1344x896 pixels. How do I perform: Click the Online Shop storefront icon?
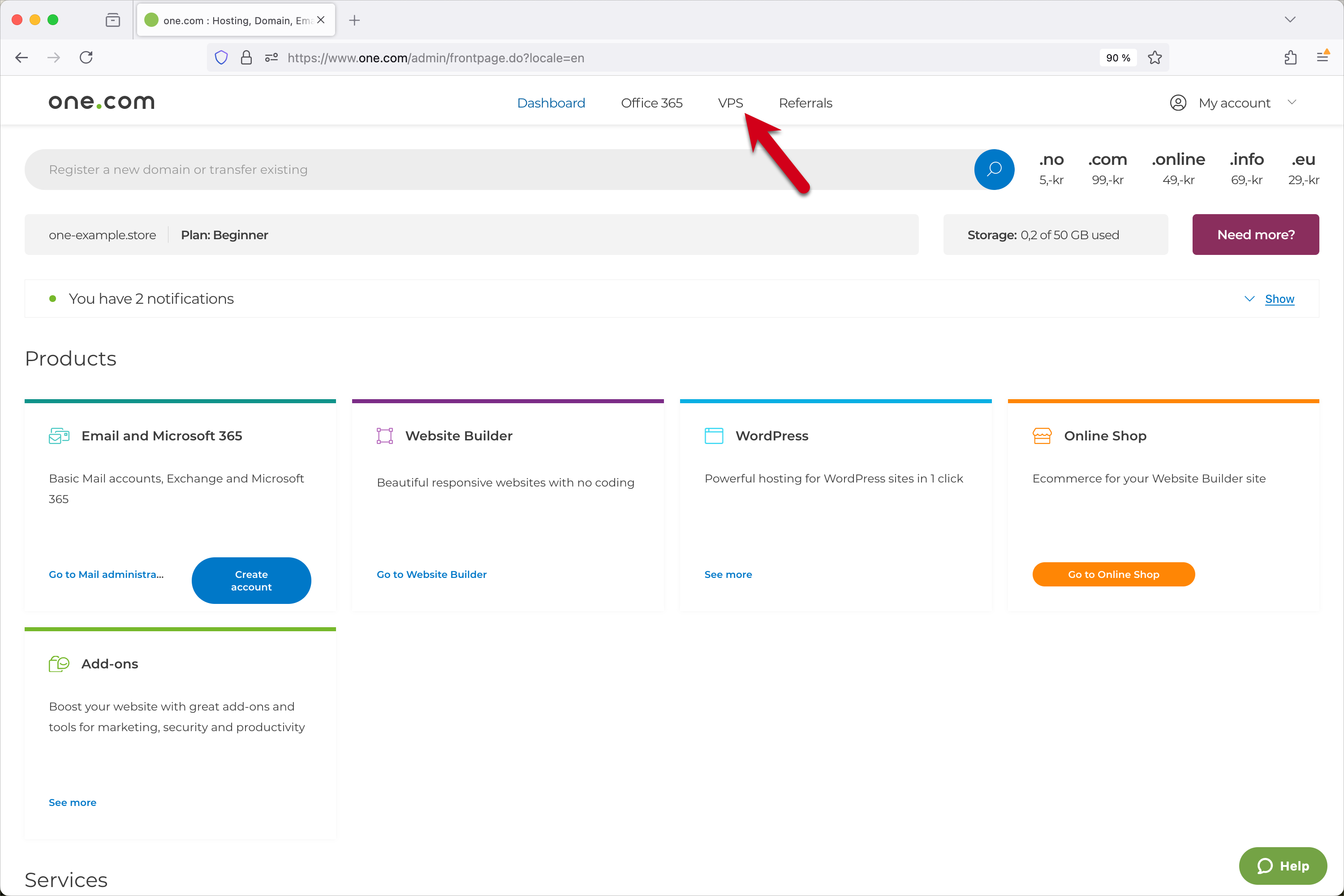point(1042,436)
